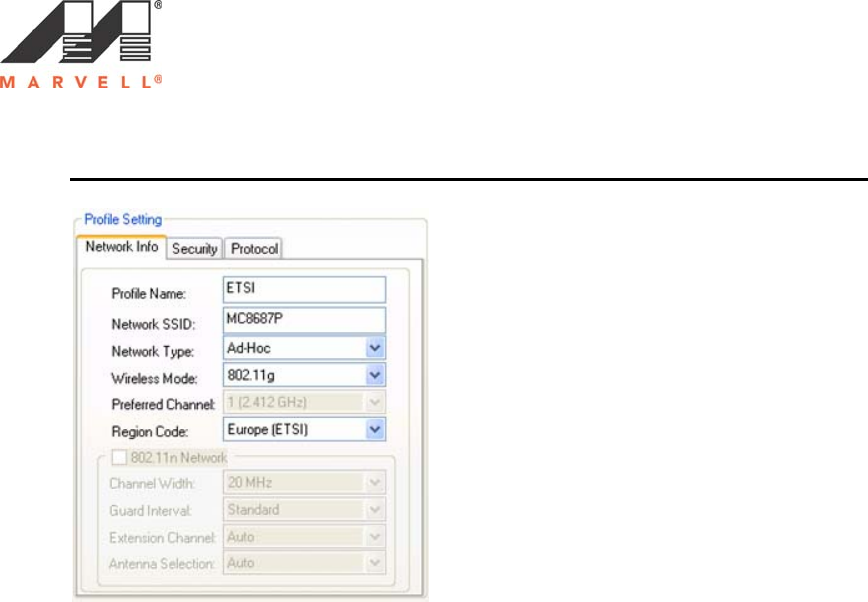Open the Antenna Selection dropdown
Viewport: 868px width, 602px height.
coord(304,563)
